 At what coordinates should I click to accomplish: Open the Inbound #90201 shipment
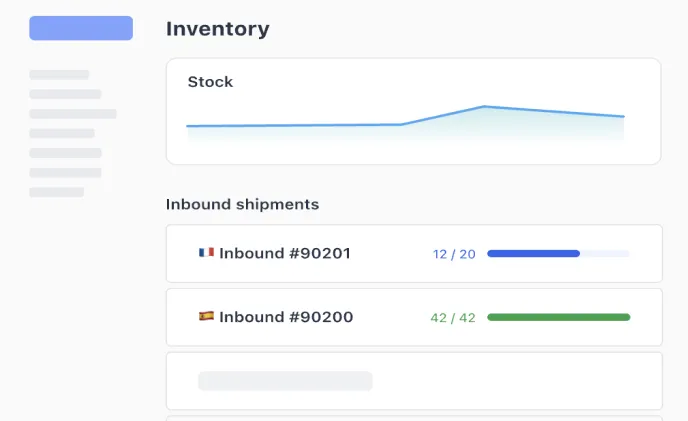click(x=414, y=253)
